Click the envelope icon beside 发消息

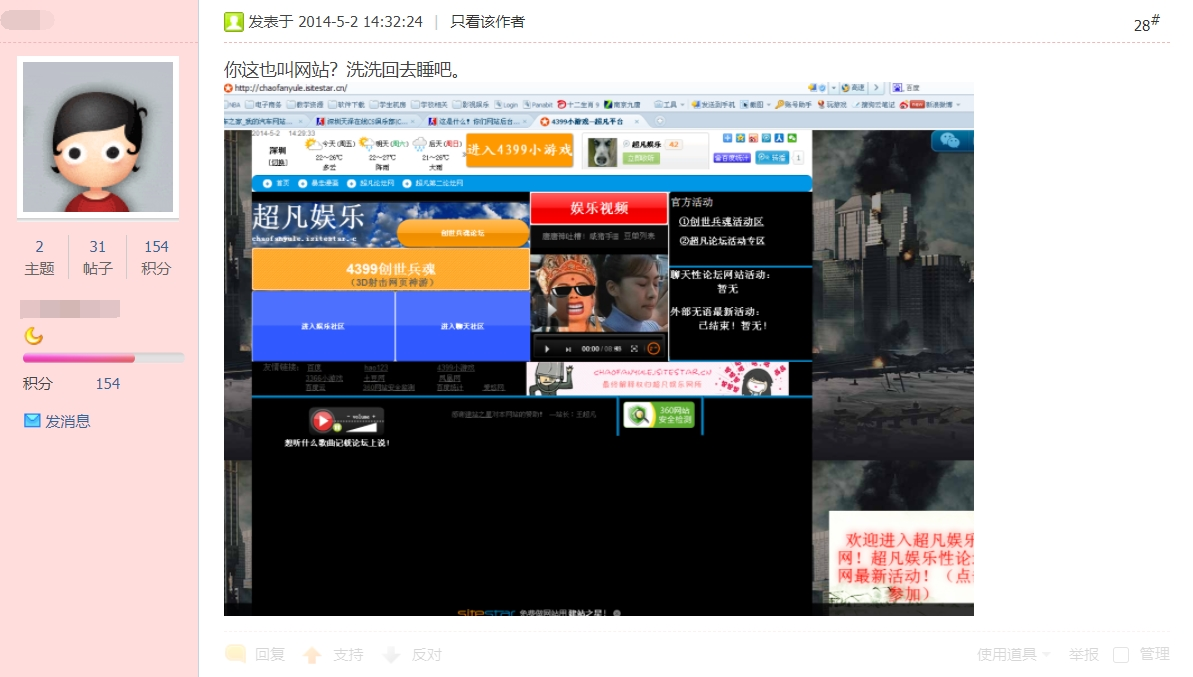[x=32, y=421]
